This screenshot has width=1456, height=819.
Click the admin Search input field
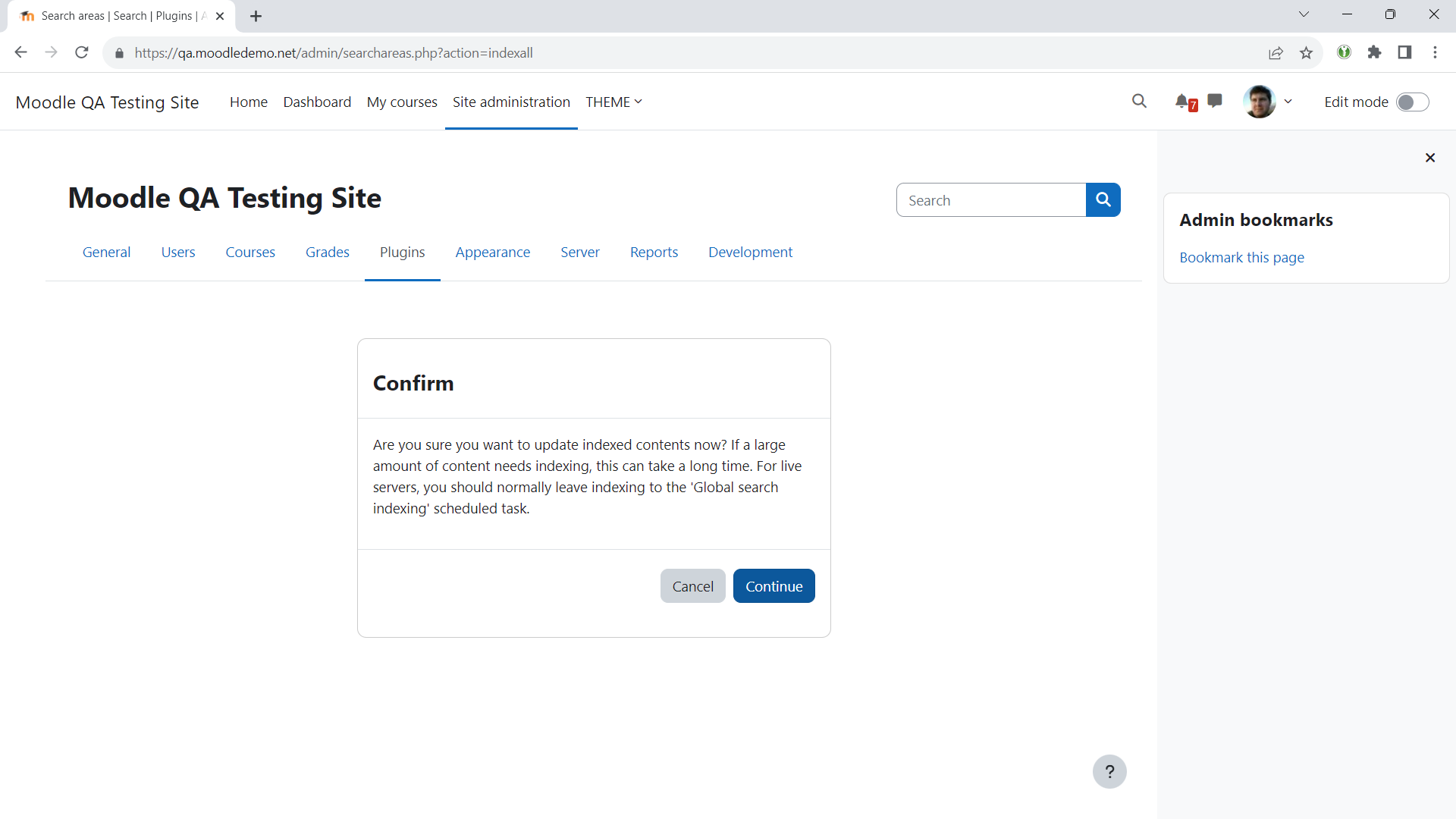pos(991,200)
